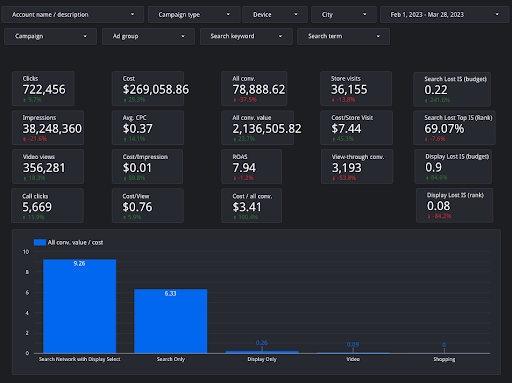The image size is (512, 383).
Task: Expand the Ad group filter
Action: [148, 36]
